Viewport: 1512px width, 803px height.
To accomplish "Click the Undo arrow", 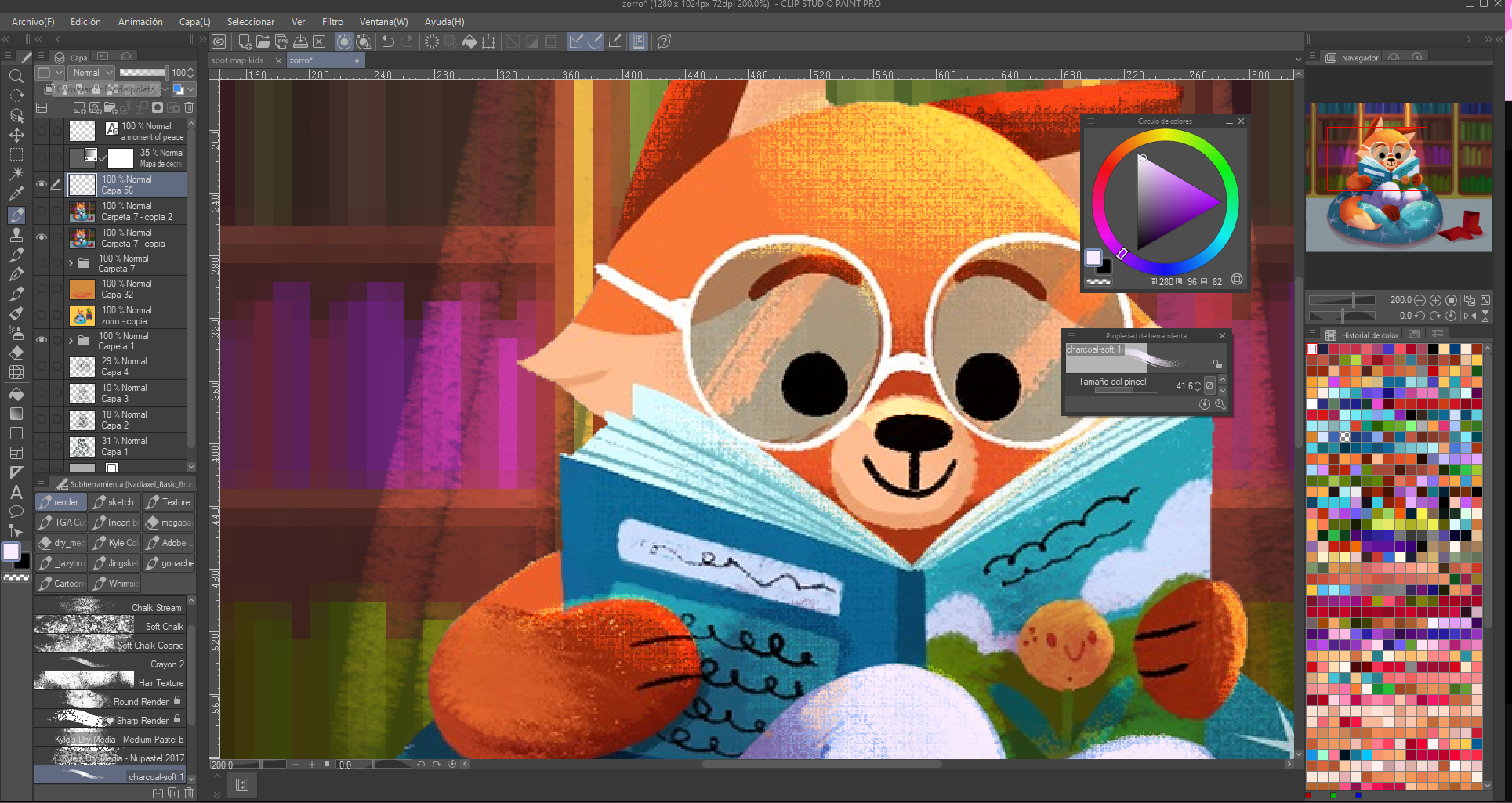I will tap(387, 42).
